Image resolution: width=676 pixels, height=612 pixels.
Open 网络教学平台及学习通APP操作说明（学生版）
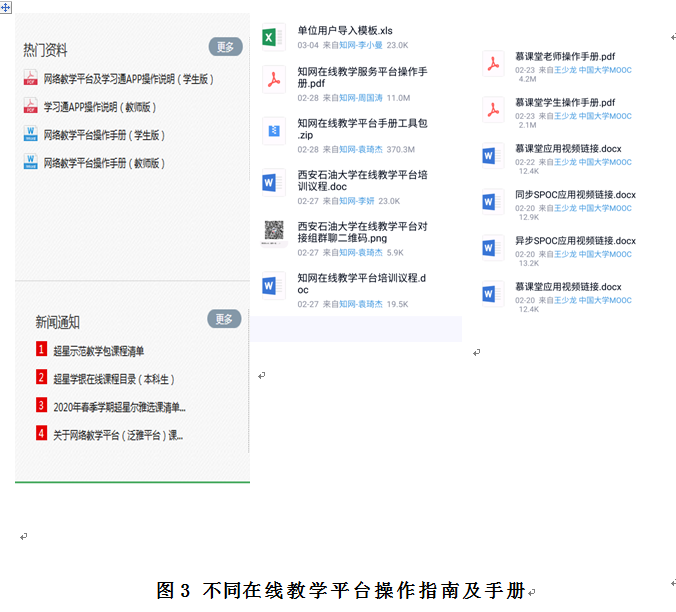[x=128, y=79]
